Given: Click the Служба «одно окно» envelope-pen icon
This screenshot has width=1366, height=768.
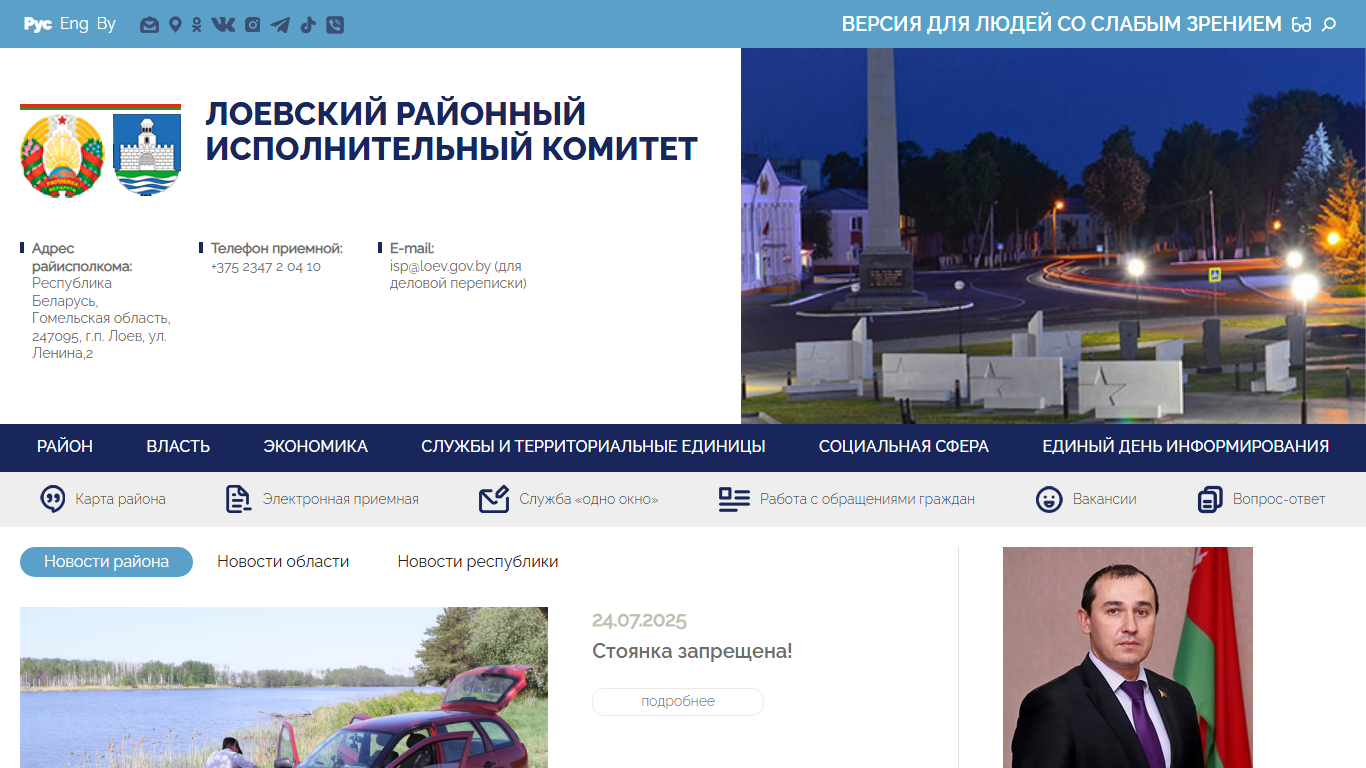Looking at the screenshot, I should click(x=494, y=499).
